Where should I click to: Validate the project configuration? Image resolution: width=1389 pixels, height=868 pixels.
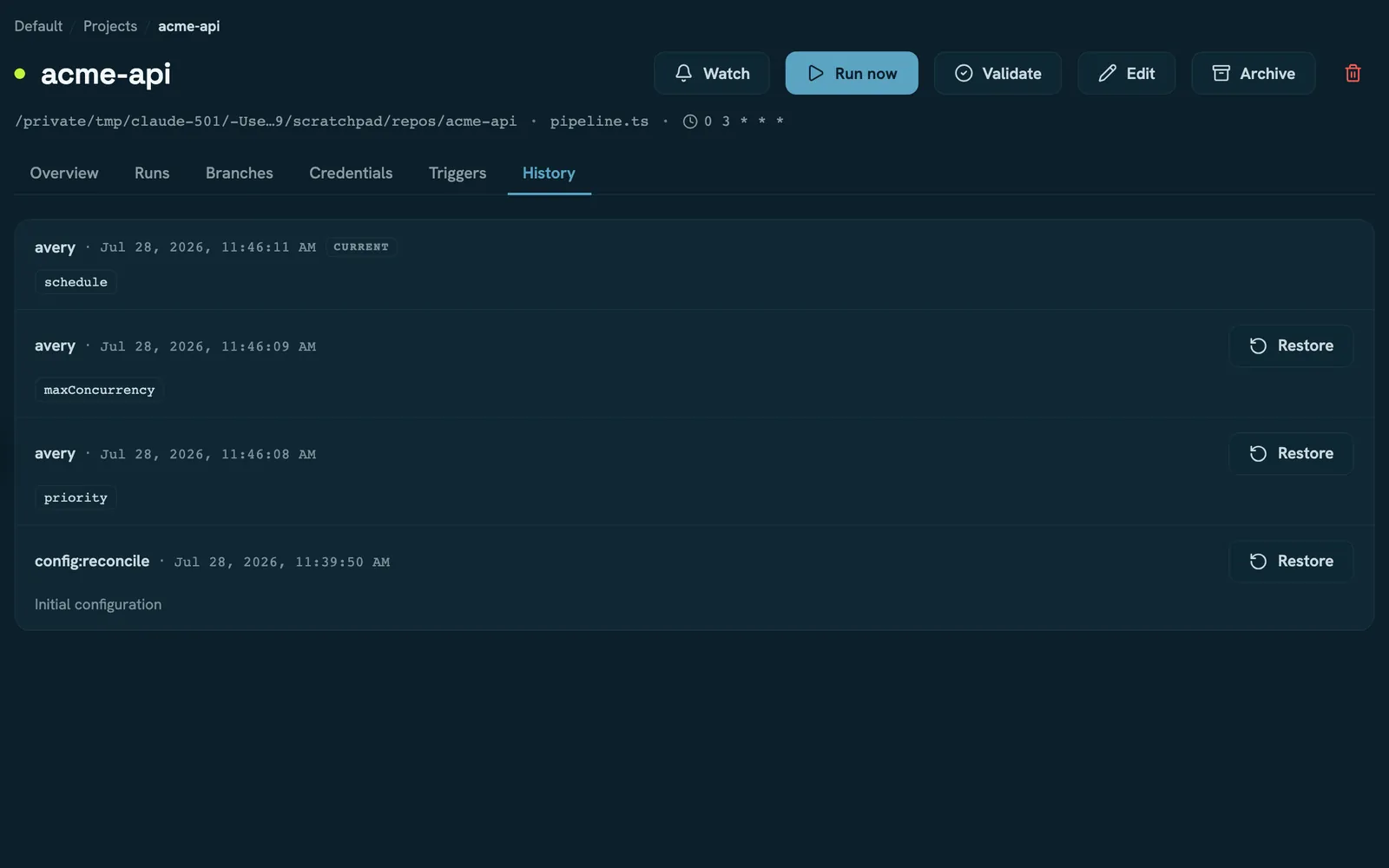(997, 73)
